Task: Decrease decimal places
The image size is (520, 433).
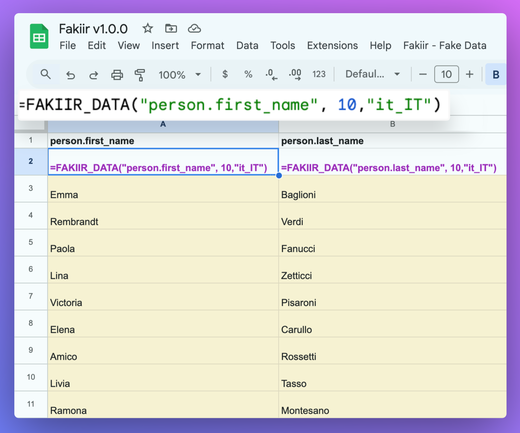Action: (271, 74)
